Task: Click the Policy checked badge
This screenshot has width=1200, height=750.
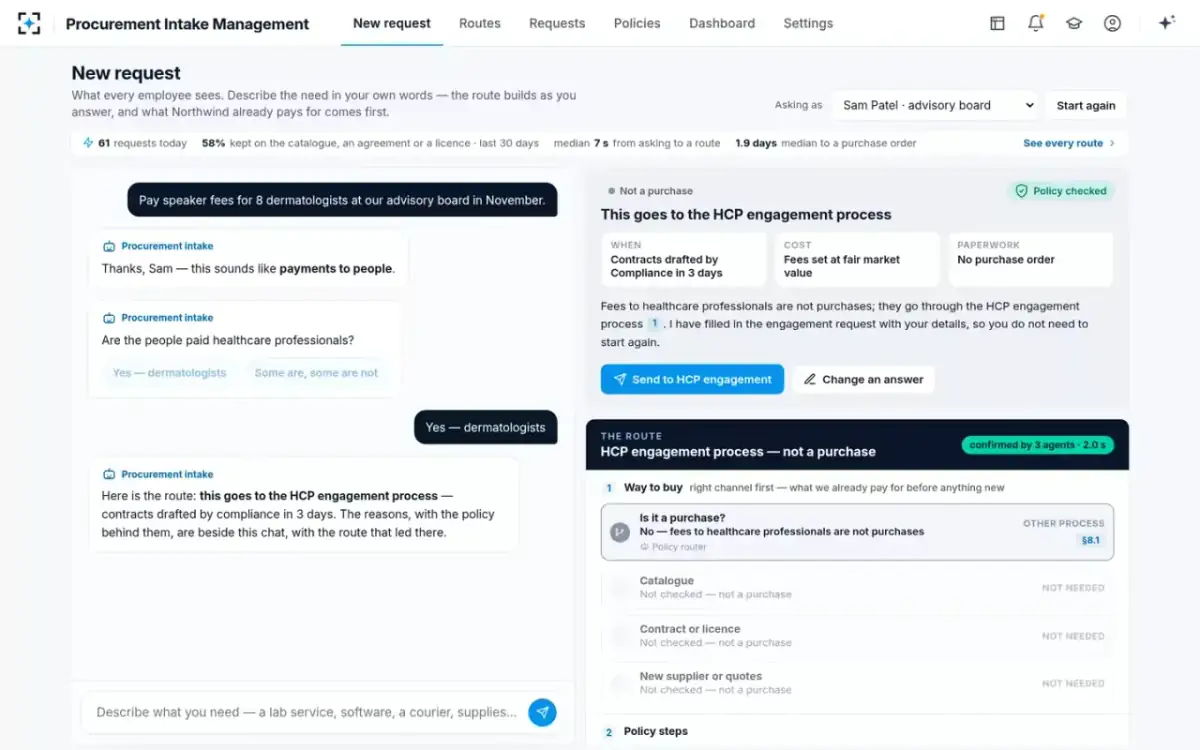Action: pos(1061,191)
